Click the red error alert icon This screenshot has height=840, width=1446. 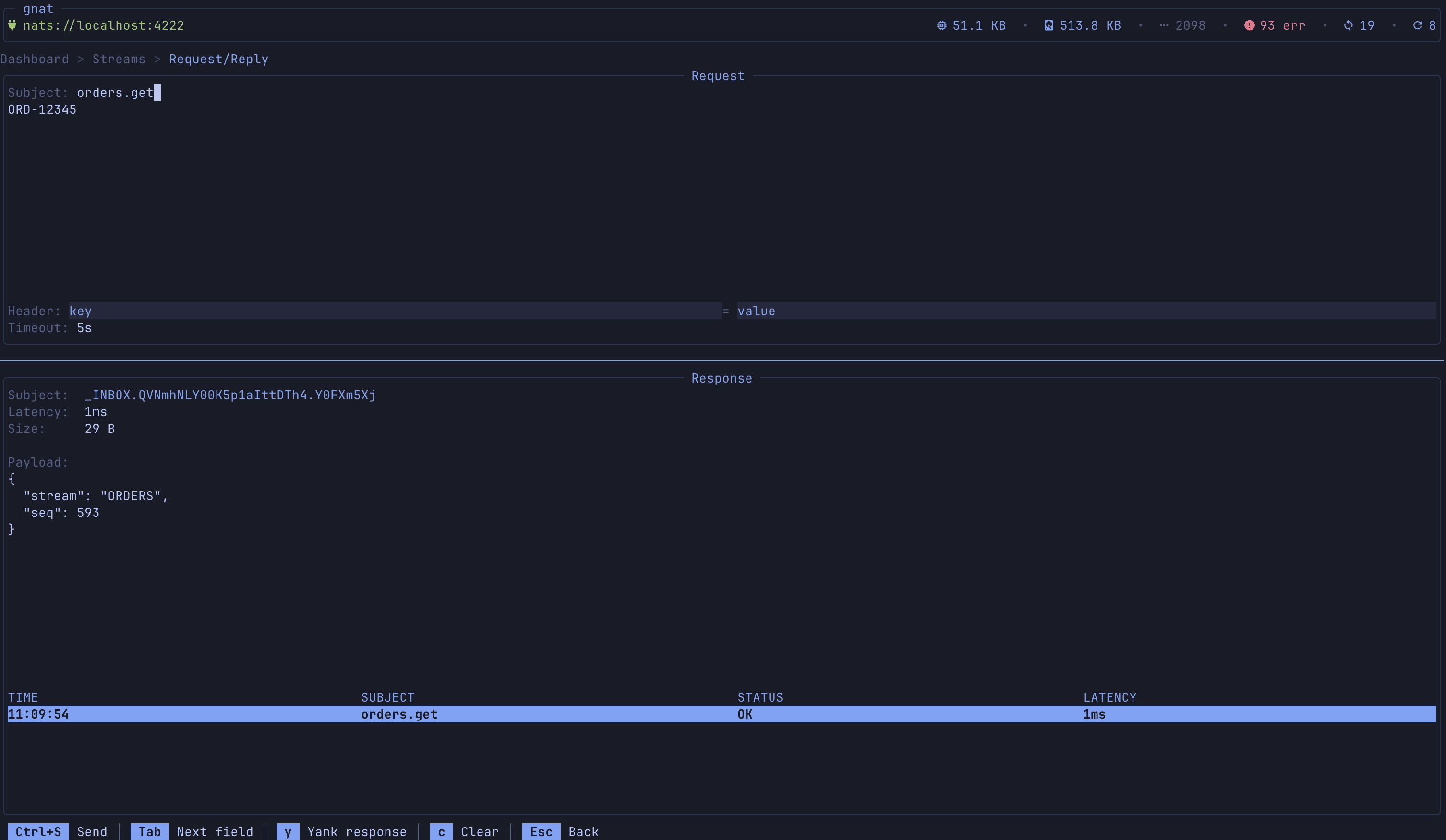(1249, 25)
